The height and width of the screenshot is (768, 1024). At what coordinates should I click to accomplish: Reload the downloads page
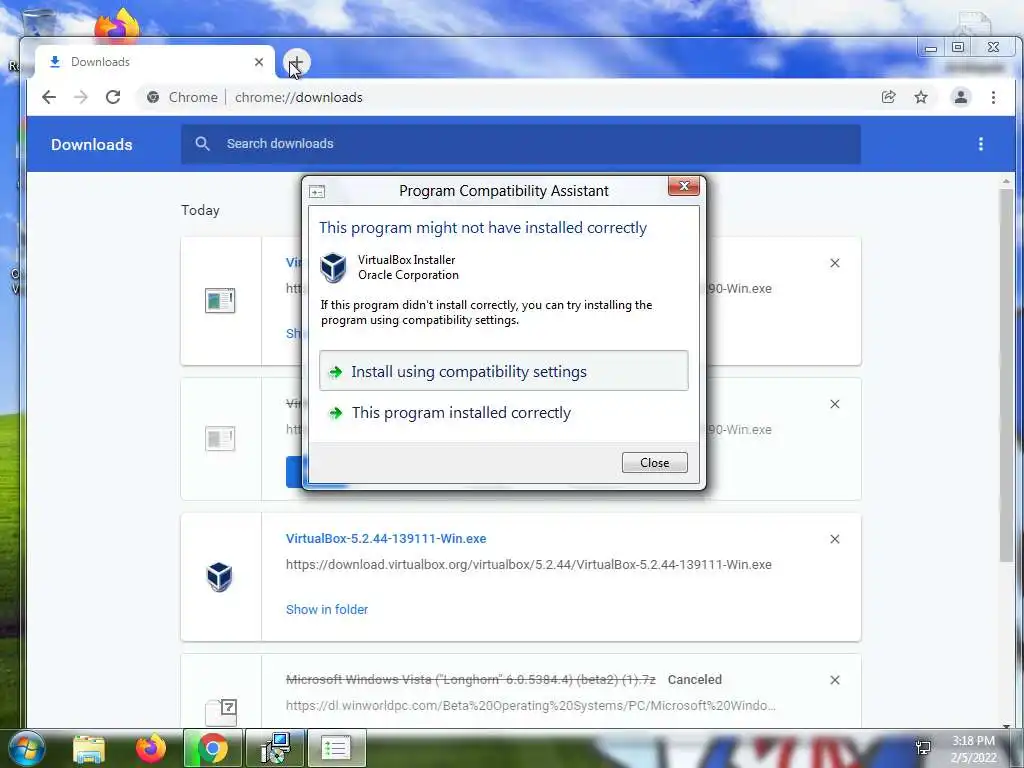[113, 97]
